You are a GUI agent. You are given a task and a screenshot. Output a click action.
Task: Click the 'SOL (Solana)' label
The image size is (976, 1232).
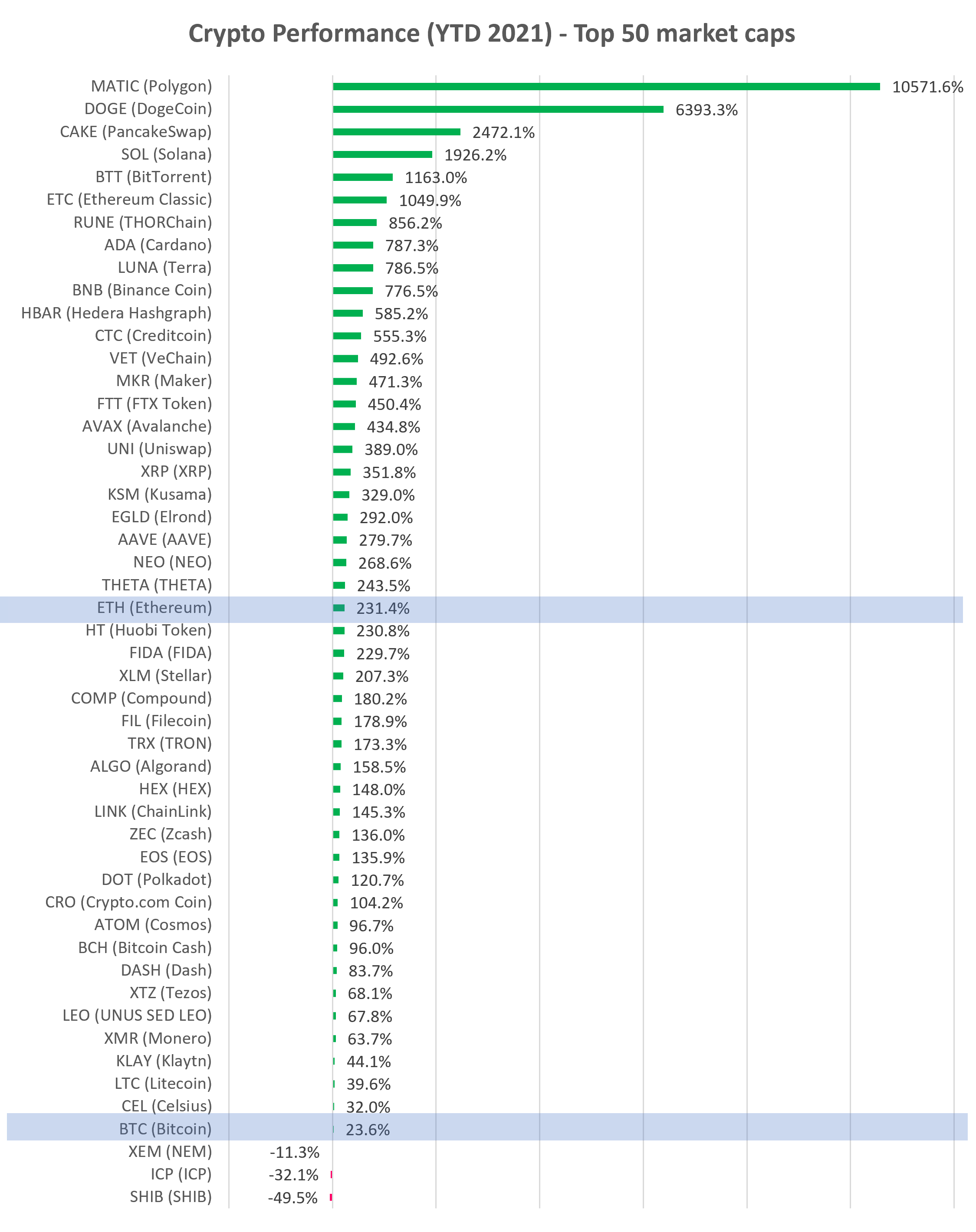(166, 154)
